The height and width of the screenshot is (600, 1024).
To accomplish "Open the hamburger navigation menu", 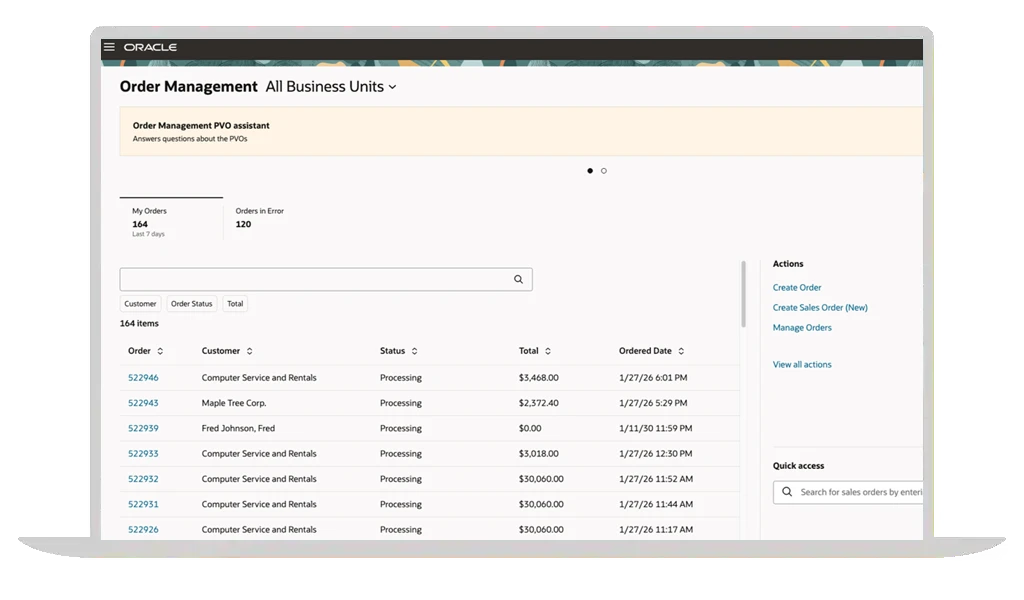I will [x=109, y=47].
